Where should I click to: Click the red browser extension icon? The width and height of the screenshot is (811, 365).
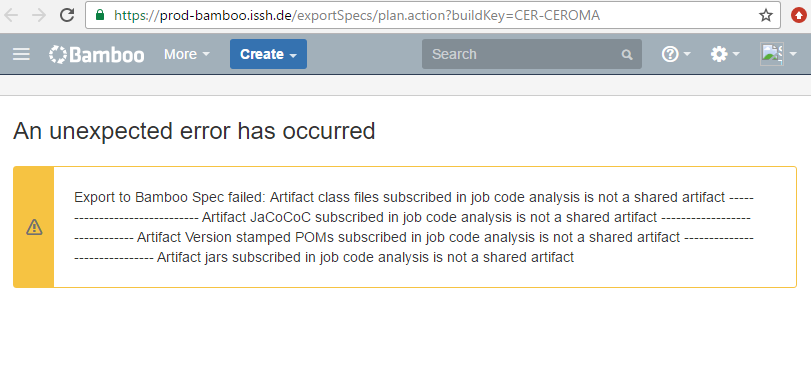[x=799, y=16]
